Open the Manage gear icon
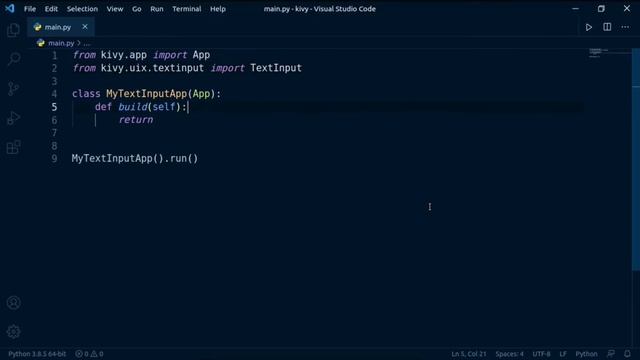 click(13, 332)
